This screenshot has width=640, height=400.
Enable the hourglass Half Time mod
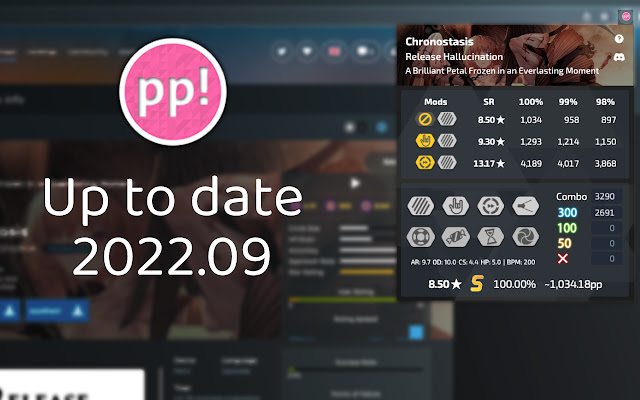(x=491, y=237)
